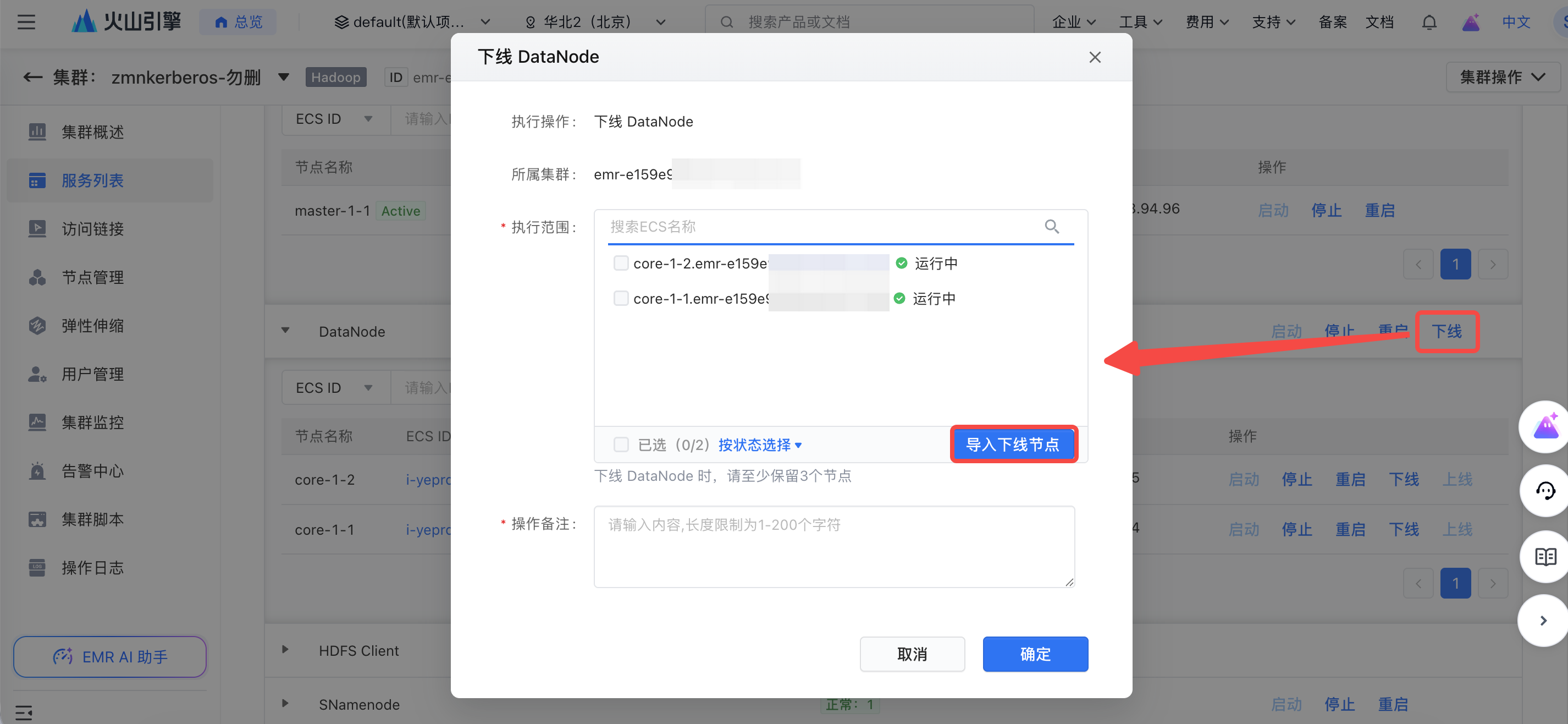This screenshot has width=1568, height=724.
Task: Open the 按状态选择 dropdown
Action: (760, 445)
